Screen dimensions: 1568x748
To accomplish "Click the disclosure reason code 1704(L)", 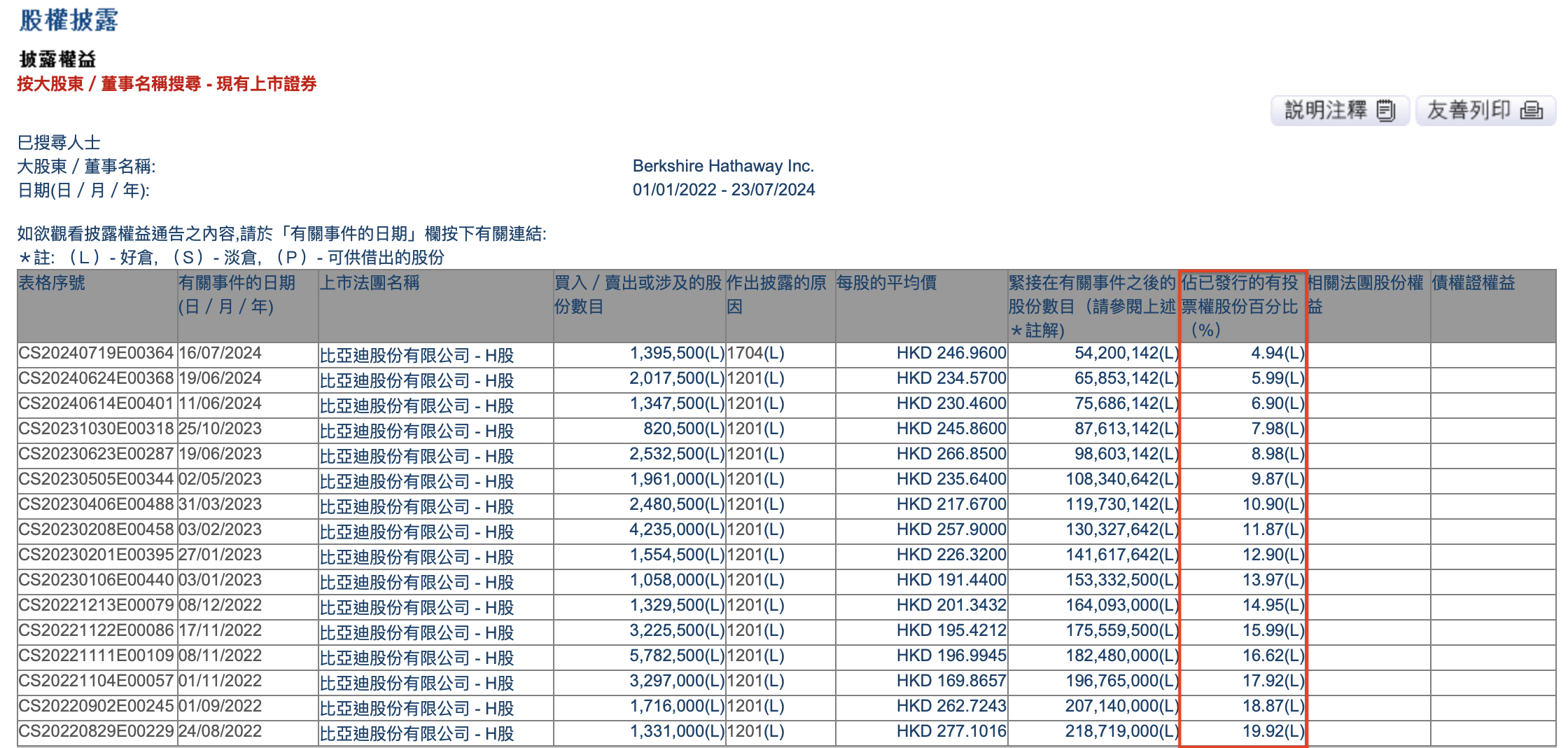I will click(755, 353).
